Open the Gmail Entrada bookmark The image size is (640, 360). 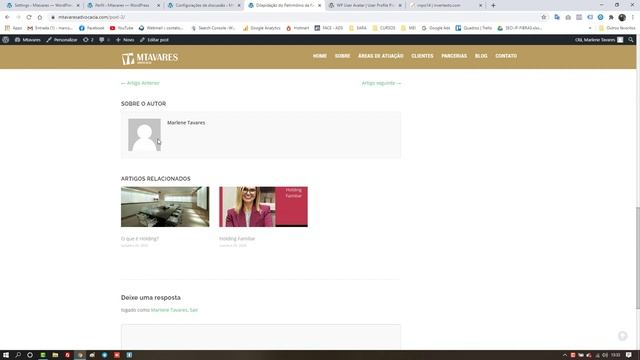[x=50, y=28]
